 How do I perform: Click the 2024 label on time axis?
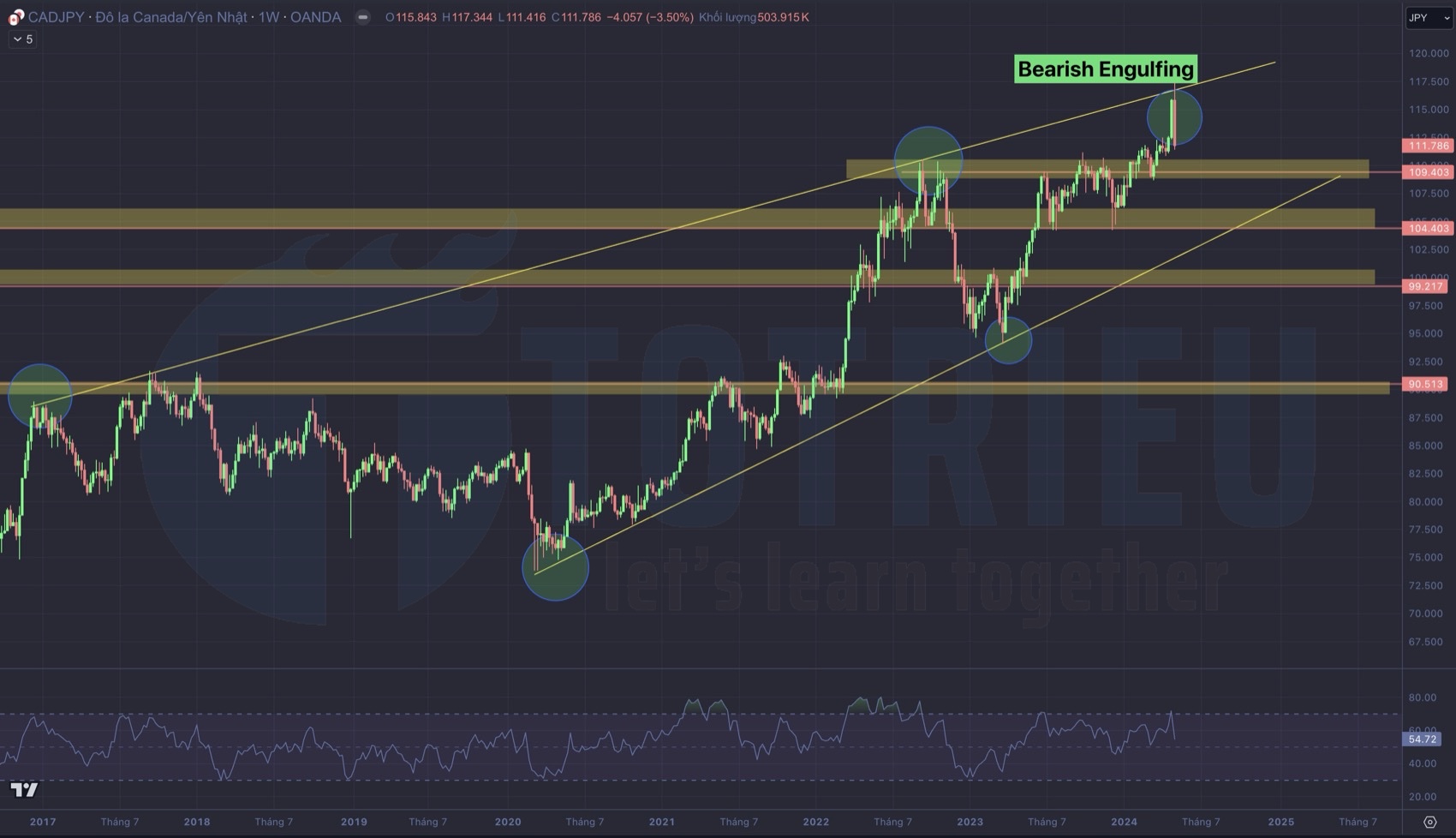1125,822
